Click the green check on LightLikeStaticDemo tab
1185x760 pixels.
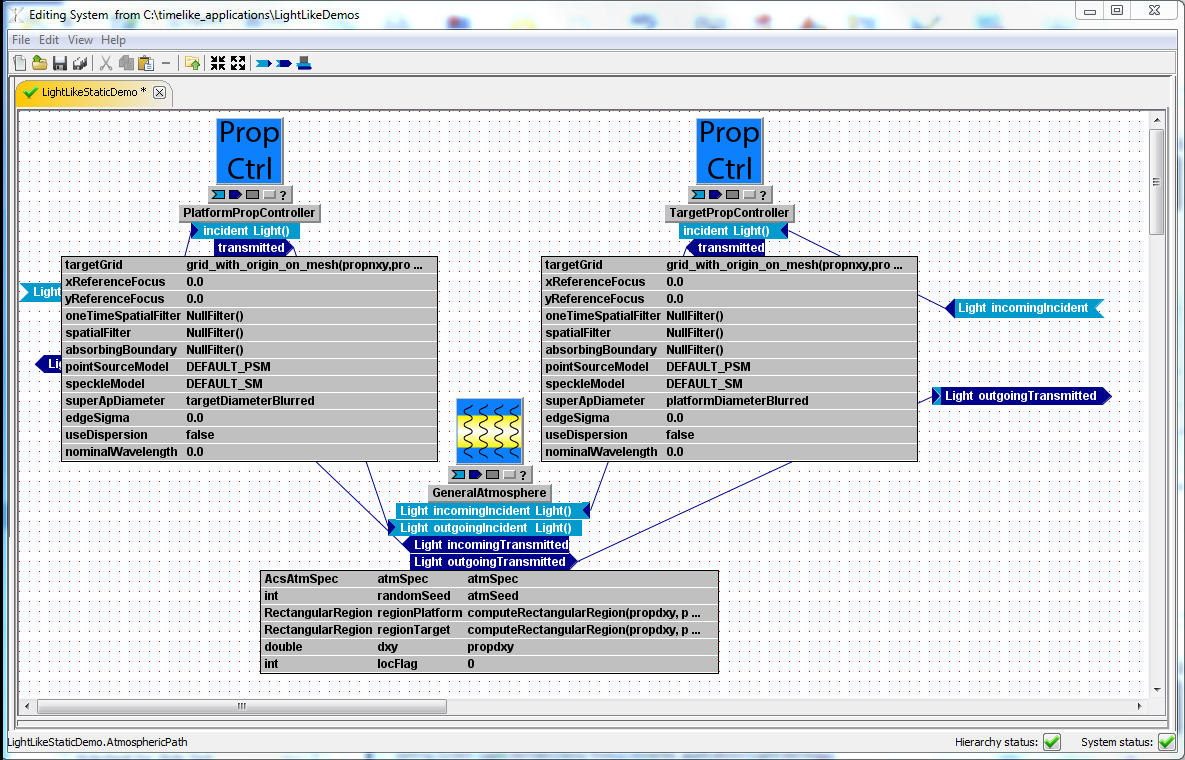point(30,92)
